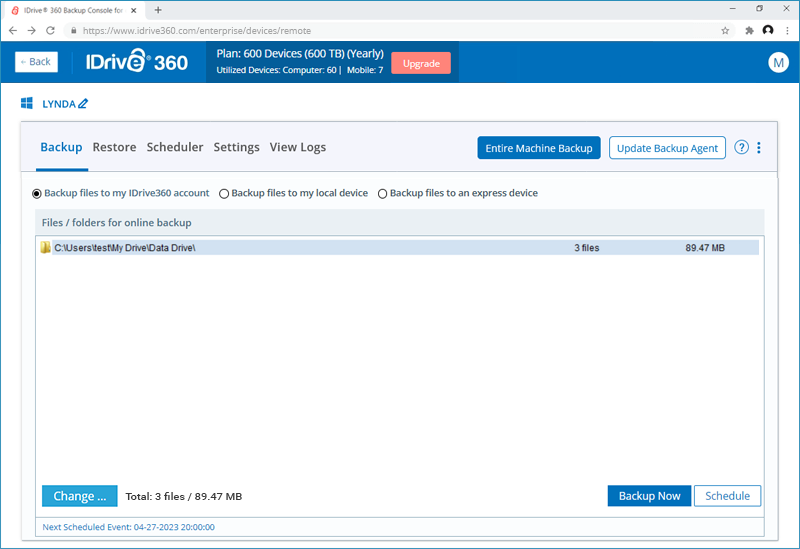Open the View Logs tab

298,147
